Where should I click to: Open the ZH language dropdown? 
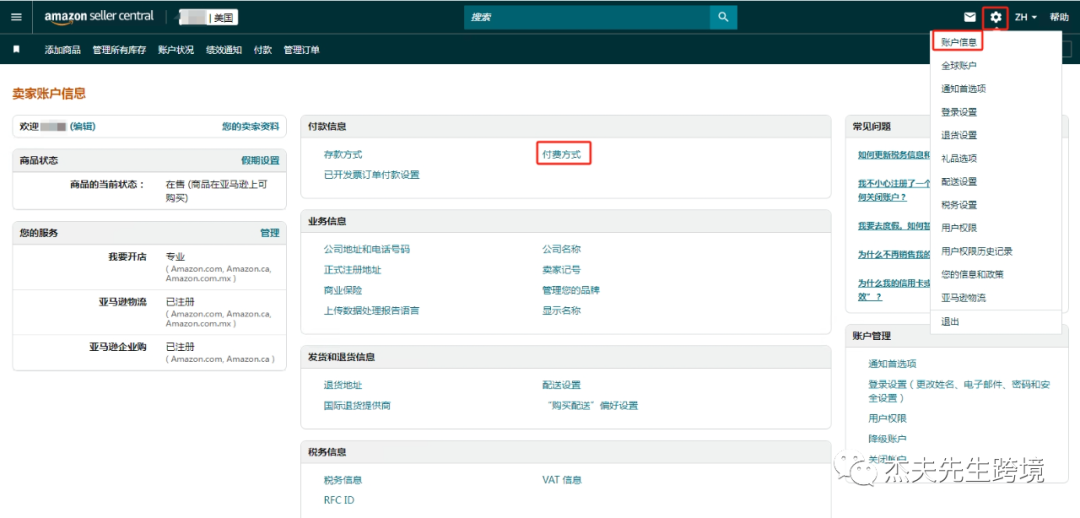point(1026,17)
